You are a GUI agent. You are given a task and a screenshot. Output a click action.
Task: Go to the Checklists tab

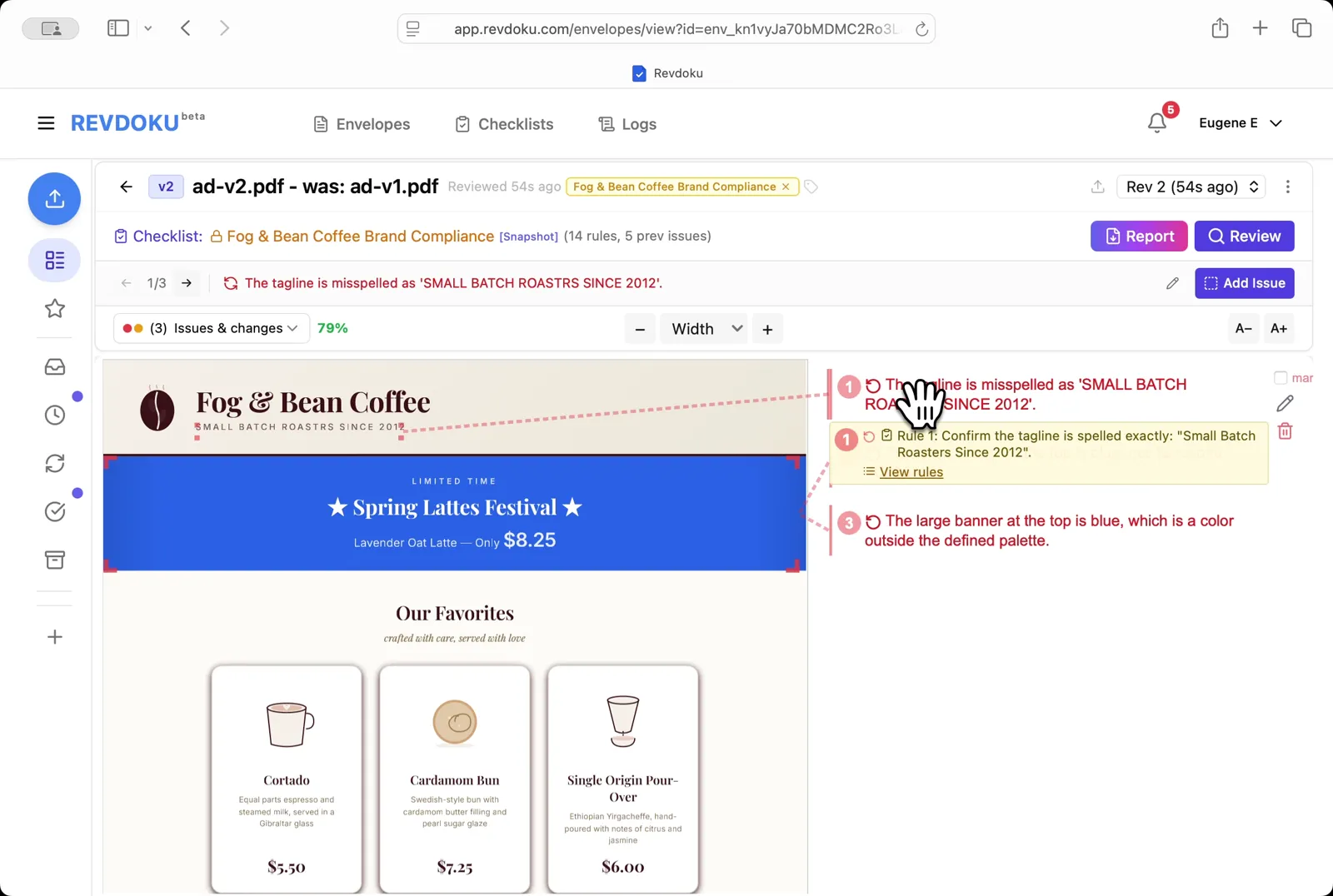pyautogui.click(x=504, y=124)
